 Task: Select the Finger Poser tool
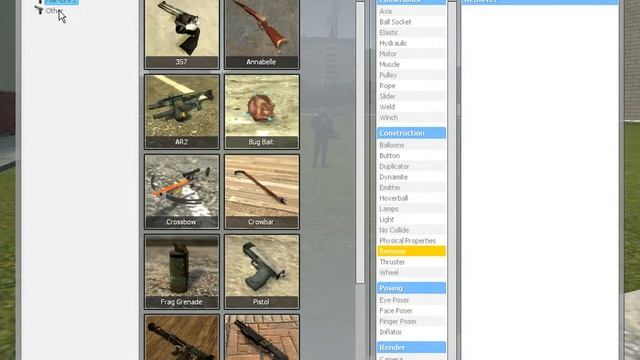411,322
